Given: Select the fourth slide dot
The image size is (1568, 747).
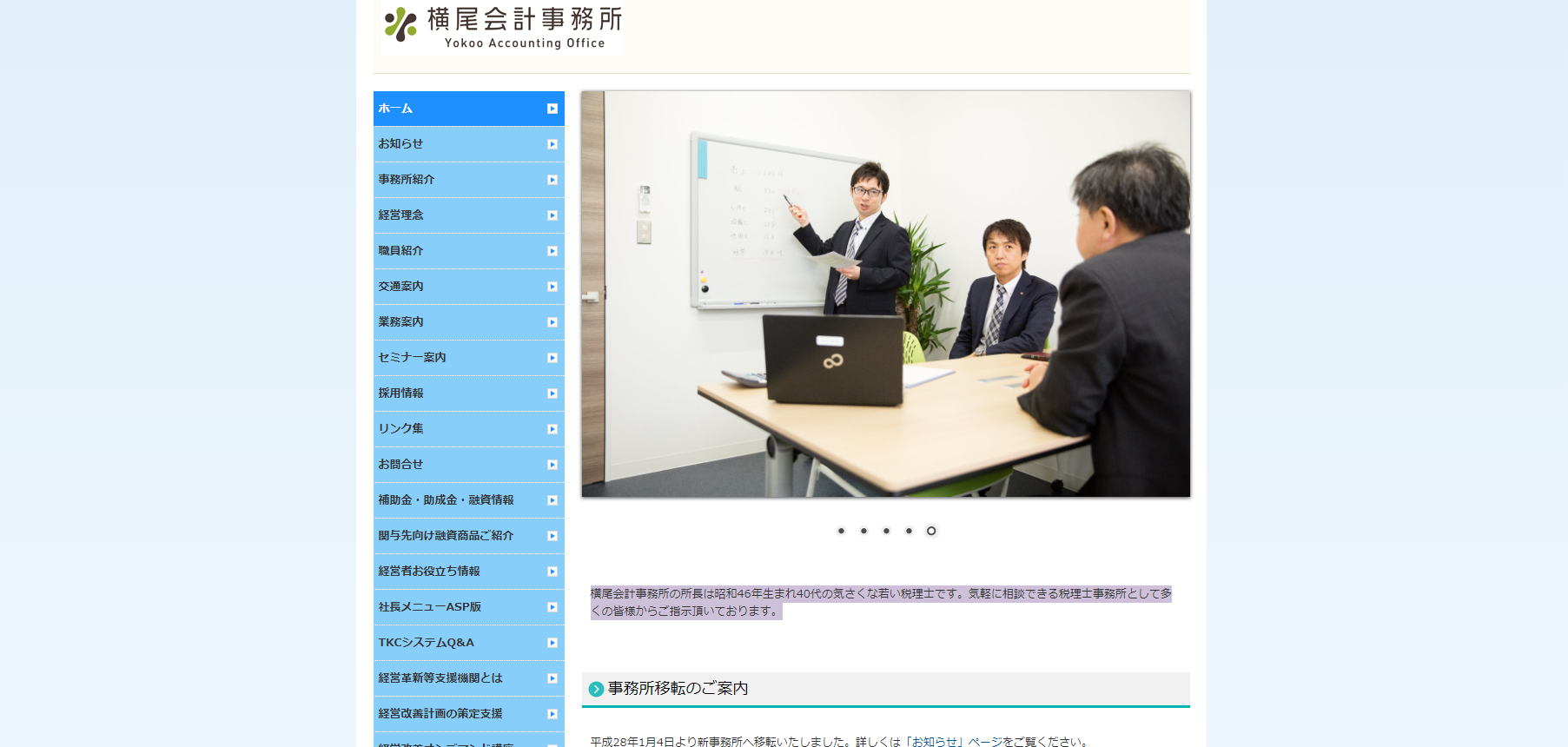Looking at the screenshot, I should point(909,531).
